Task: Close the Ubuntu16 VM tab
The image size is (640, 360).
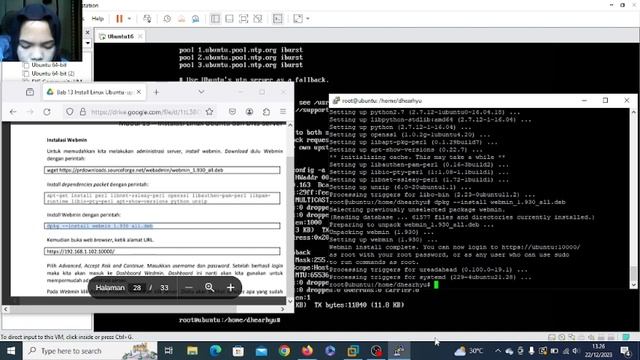Action: [140, 36]
